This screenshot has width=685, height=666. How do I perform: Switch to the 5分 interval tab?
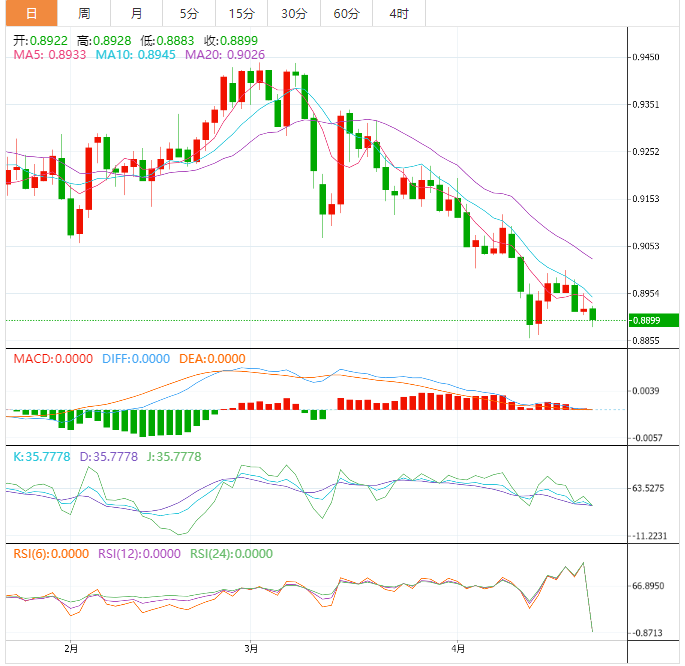click(x=189, y=14)
